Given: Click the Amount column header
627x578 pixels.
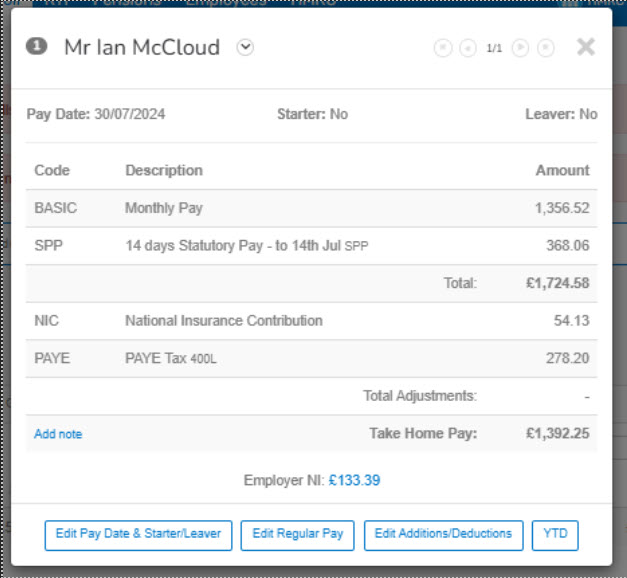Looking at the screenshot, I should (x=562, y=170).
